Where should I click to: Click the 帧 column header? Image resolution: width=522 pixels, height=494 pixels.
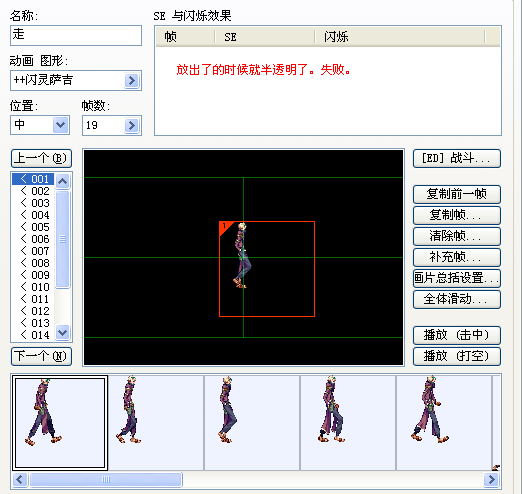185,37
